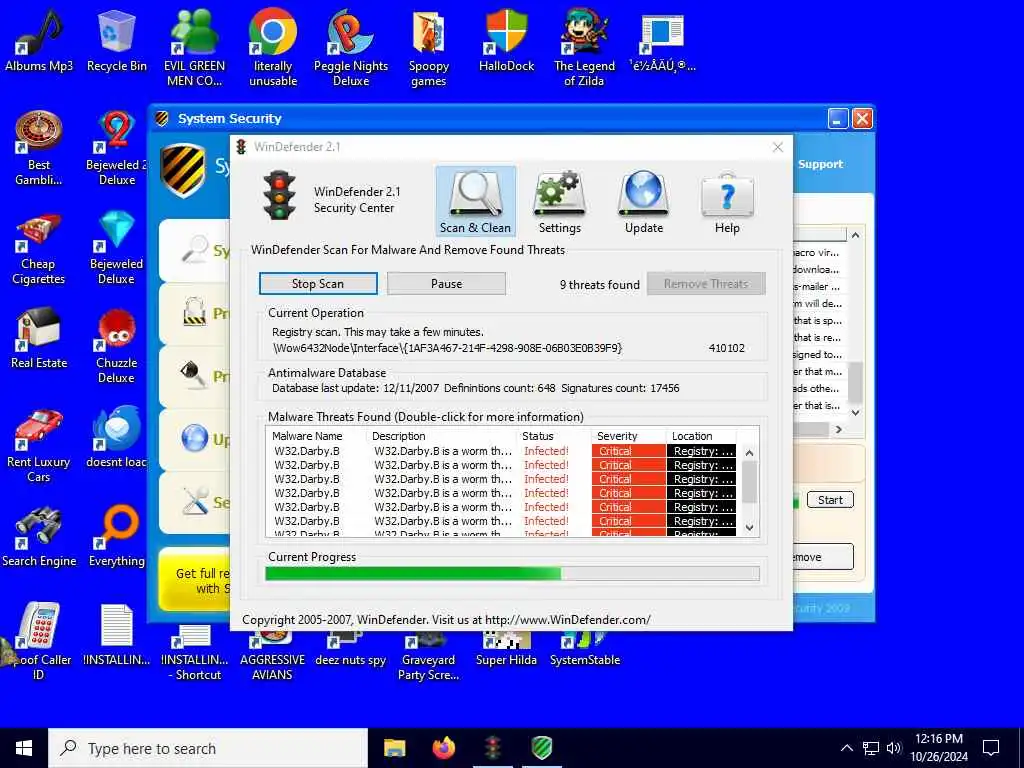Open the Albums Mp3 desktop shortcut
Screen dimensions: 1024x768
39,41
